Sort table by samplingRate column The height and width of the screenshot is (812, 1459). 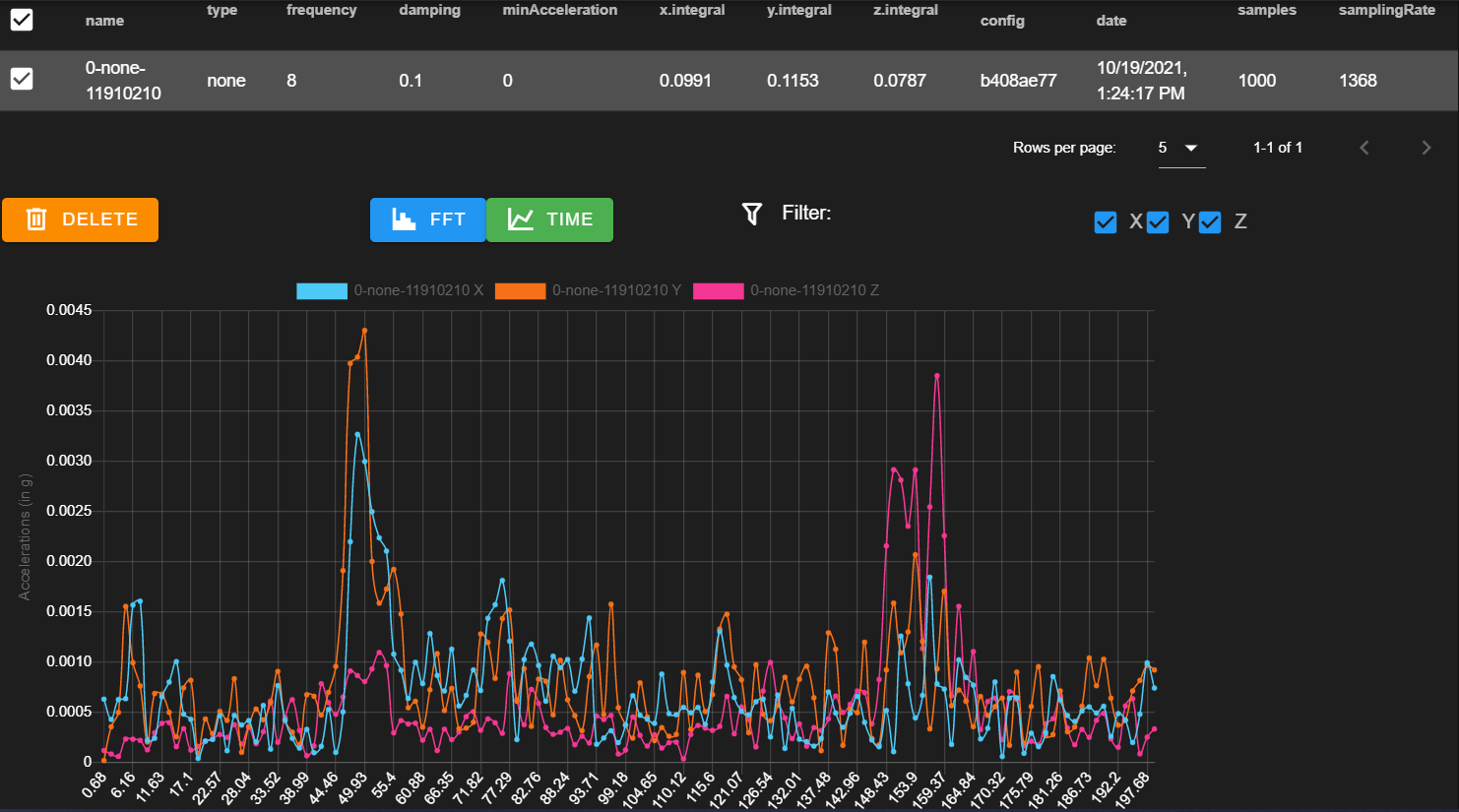pyautogui.click(x=1387, y=10)
